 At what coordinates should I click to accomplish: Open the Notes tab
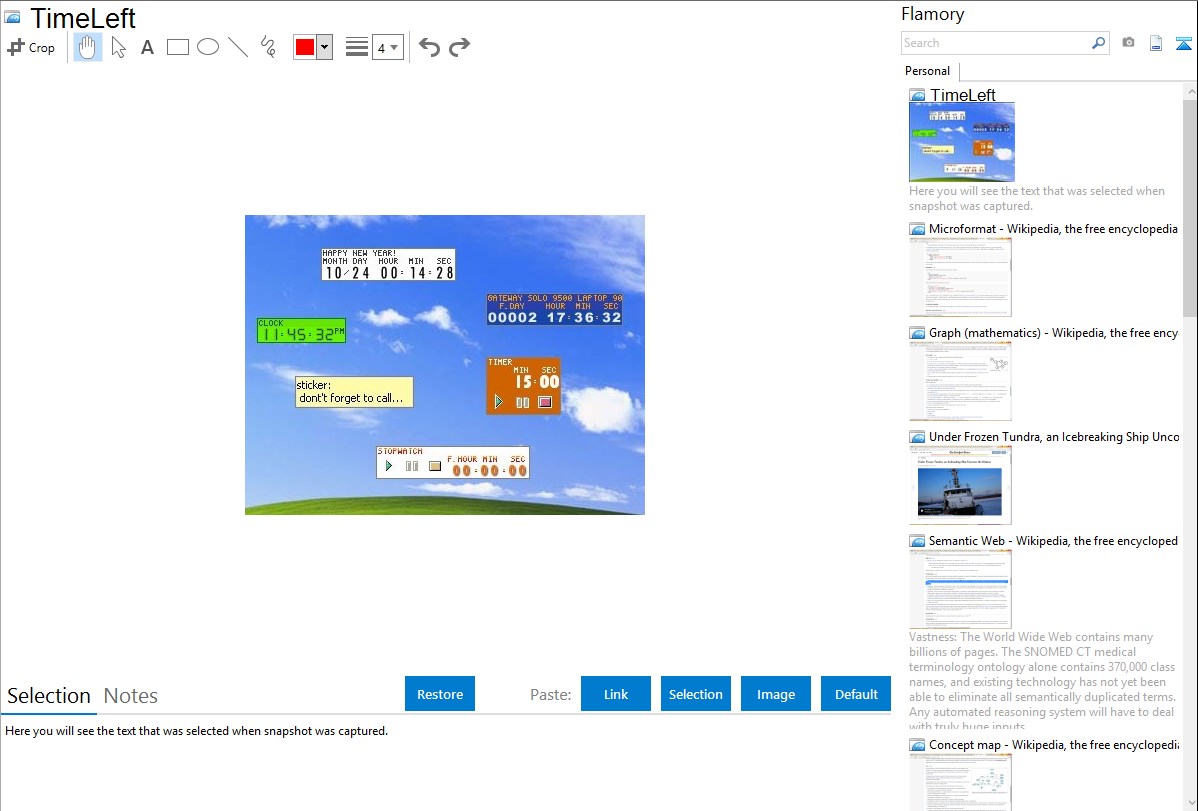131,696
